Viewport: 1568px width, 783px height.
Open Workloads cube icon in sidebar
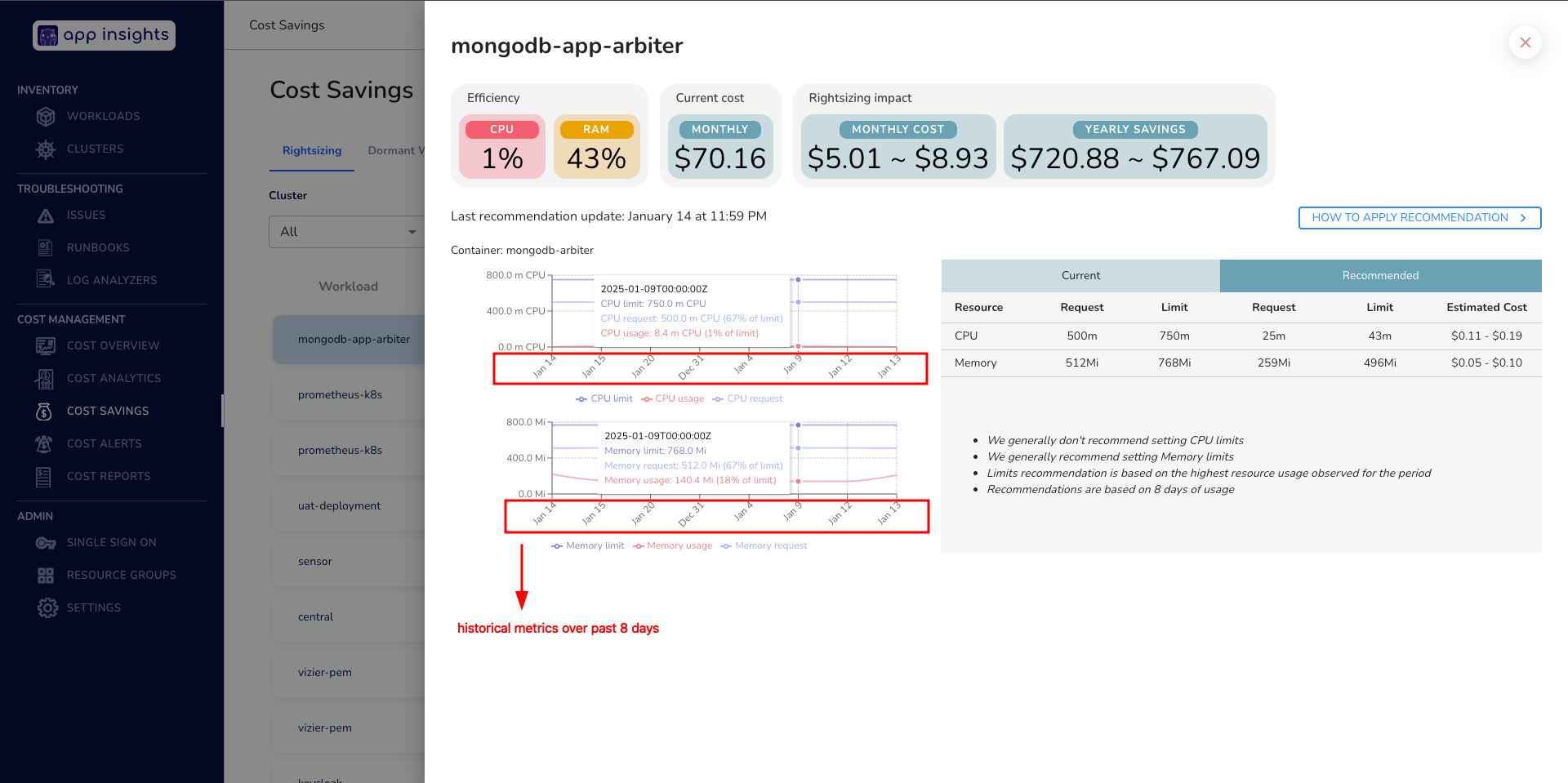pos(46,116)
